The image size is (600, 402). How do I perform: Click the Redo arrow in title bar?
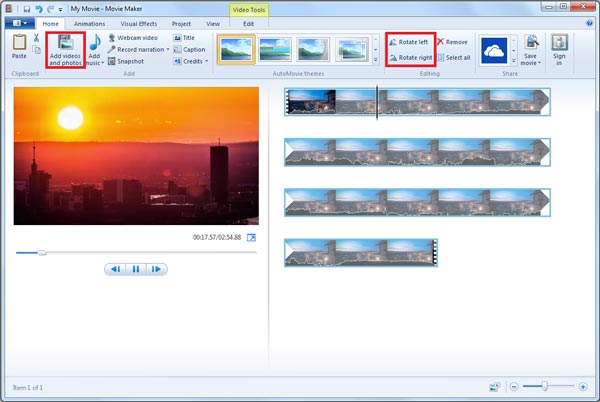(x=50, y=9)
